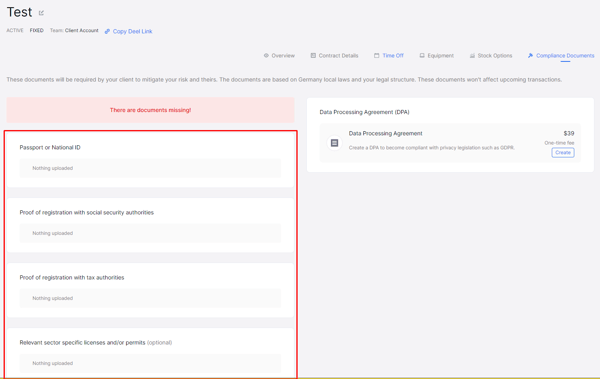
Task: Click the edit icon next to Test title
Action: 41,13
